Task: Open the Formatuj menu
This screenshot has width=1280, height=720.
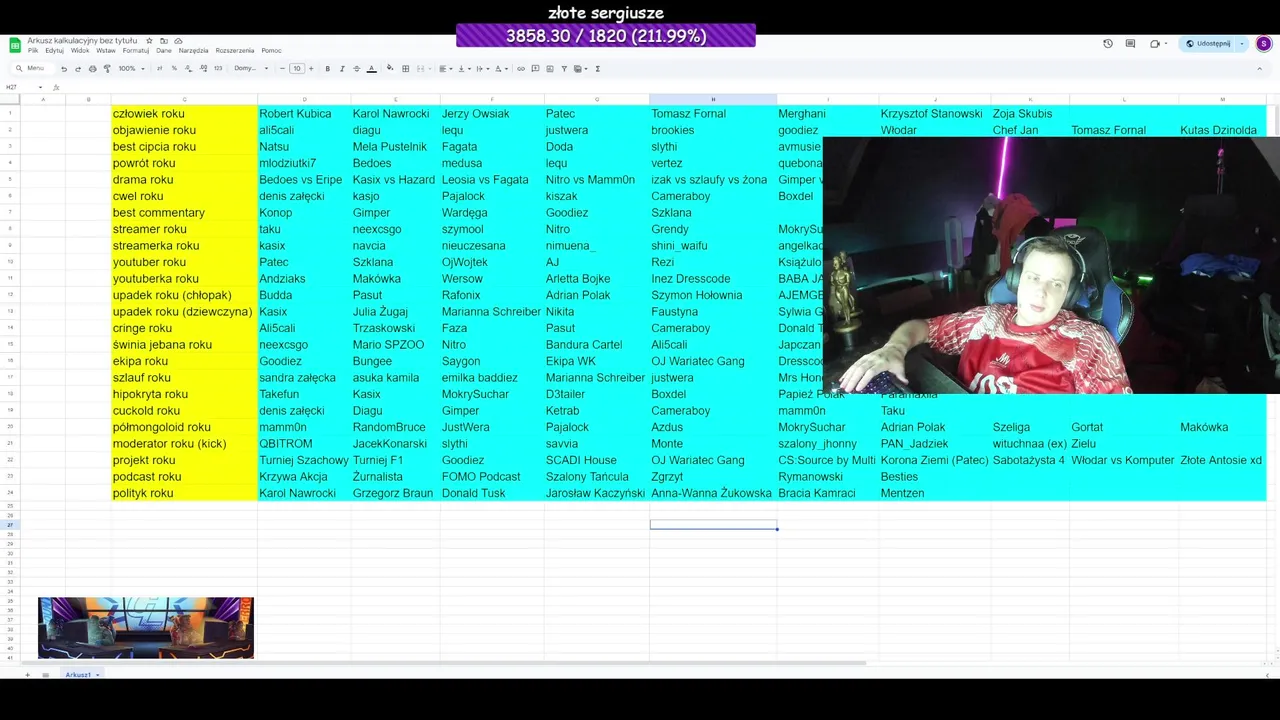Action: click(x=136, y=51)
